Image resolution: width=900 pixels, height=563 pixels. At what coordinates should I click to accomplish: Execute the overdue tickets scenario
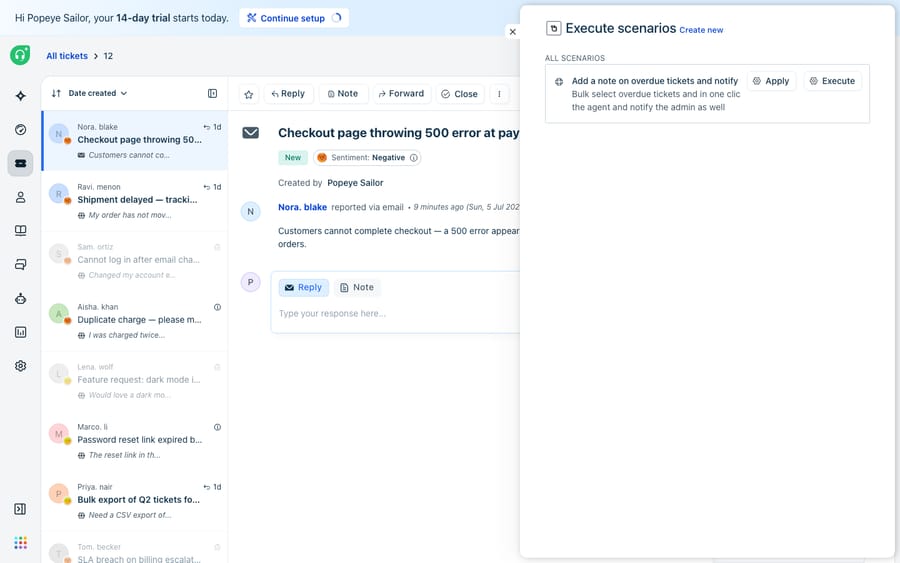832,81
